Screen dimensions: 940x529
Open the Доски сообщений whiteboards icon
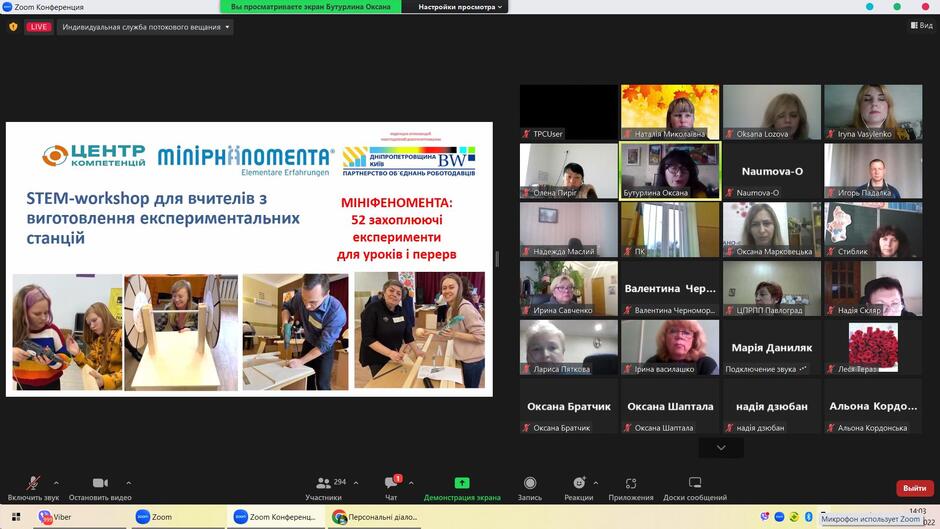tap(695, 483)
